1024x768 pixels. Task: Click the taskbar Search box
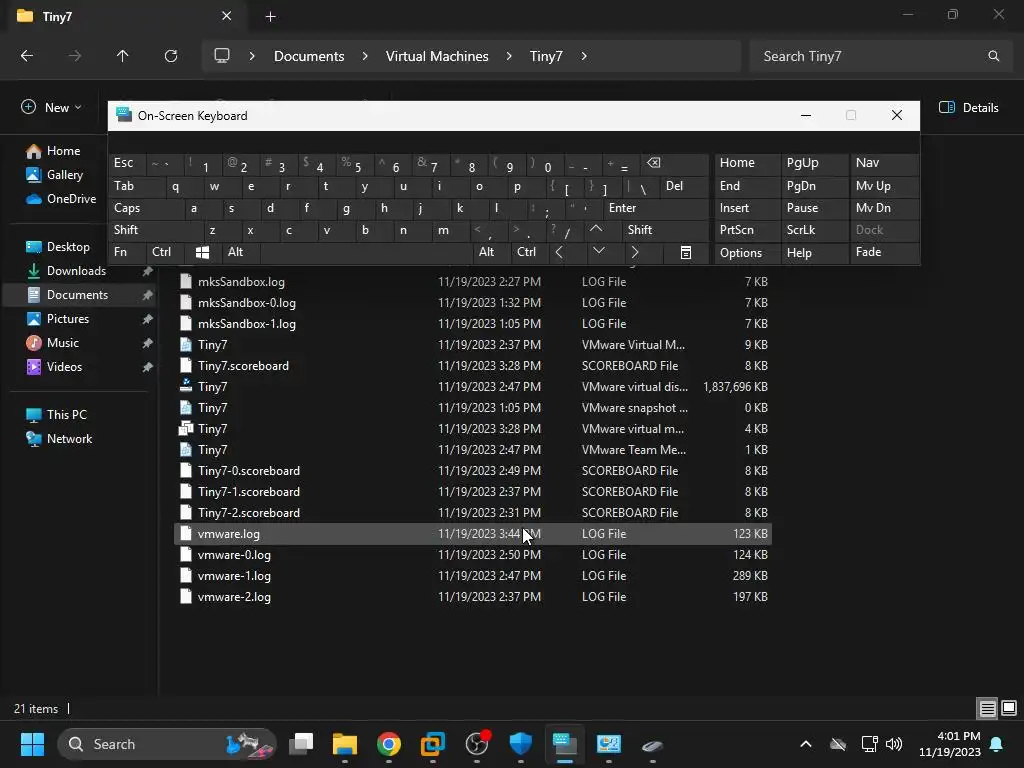click(x=167, y=744)
